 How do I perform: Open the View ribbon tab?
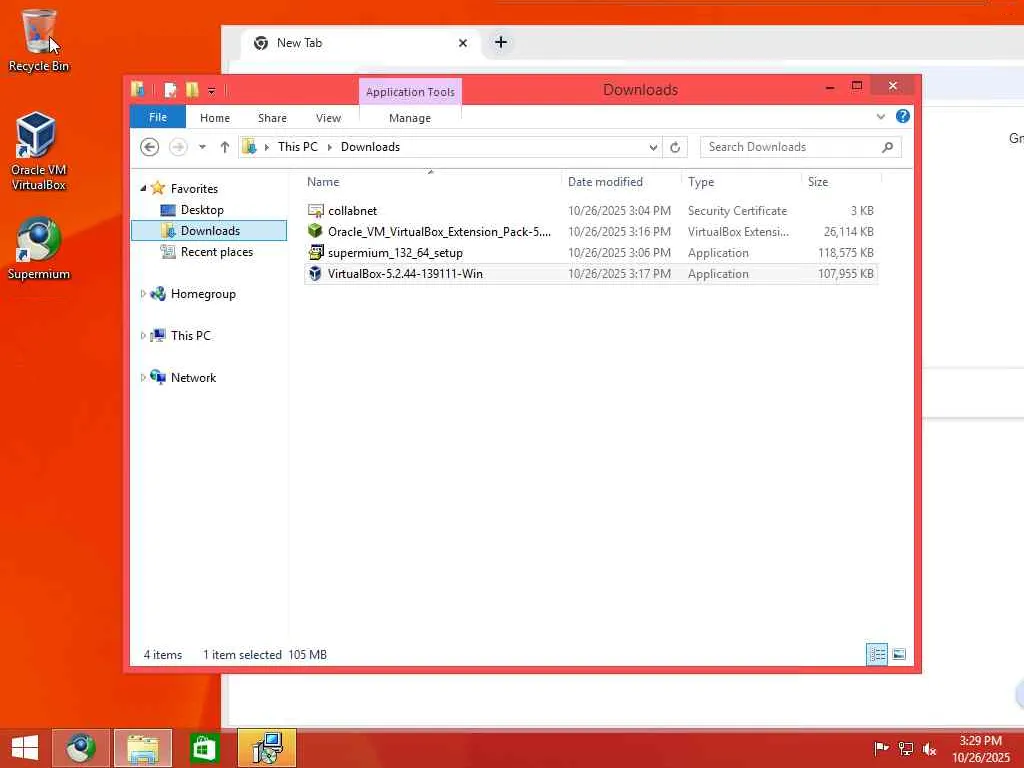(328, 118)
